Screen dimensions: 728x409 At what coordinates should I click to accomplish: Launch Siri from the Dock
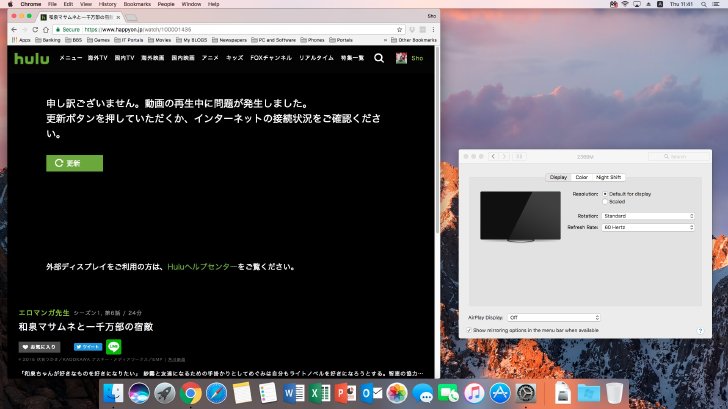tap(139, 393)
